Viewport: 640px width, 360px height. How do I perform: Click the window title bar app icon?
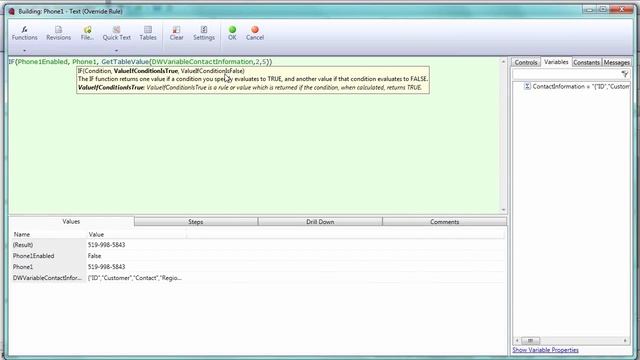[11, 11]
